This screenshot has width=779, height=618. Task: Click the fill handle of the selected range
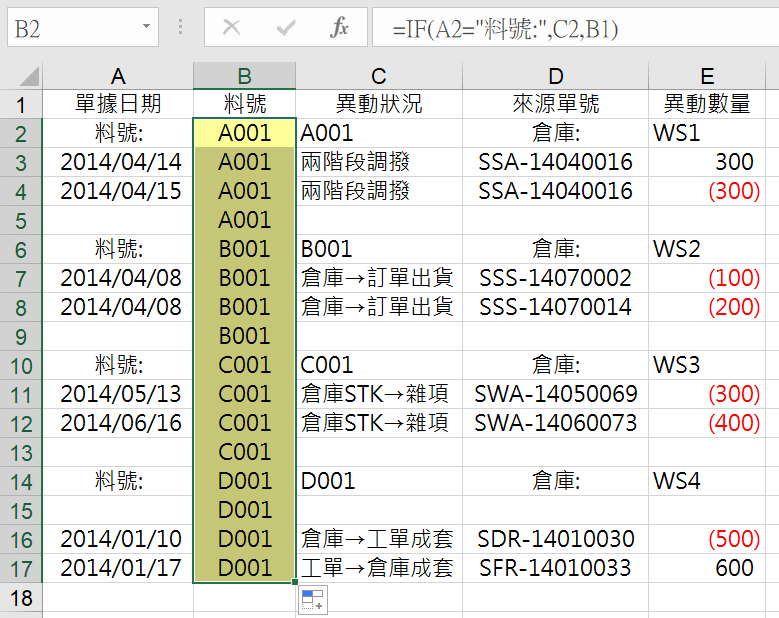[x=295, y=582]
